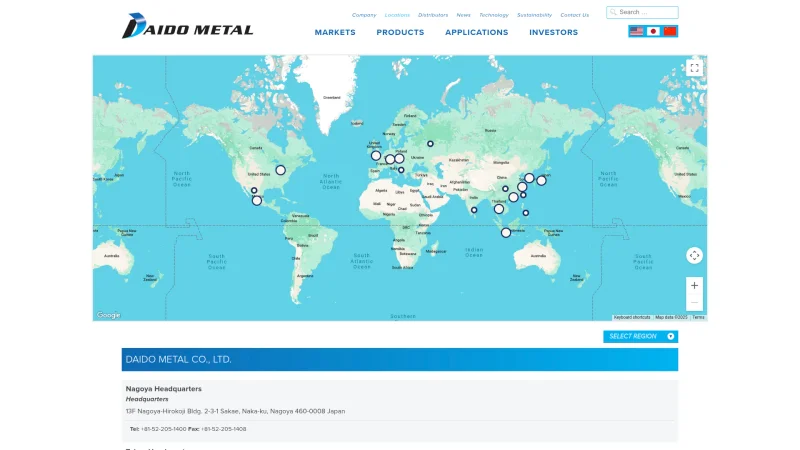Switch to the Japanese flag language
The image size is (800, 450).
pos(653,32)
